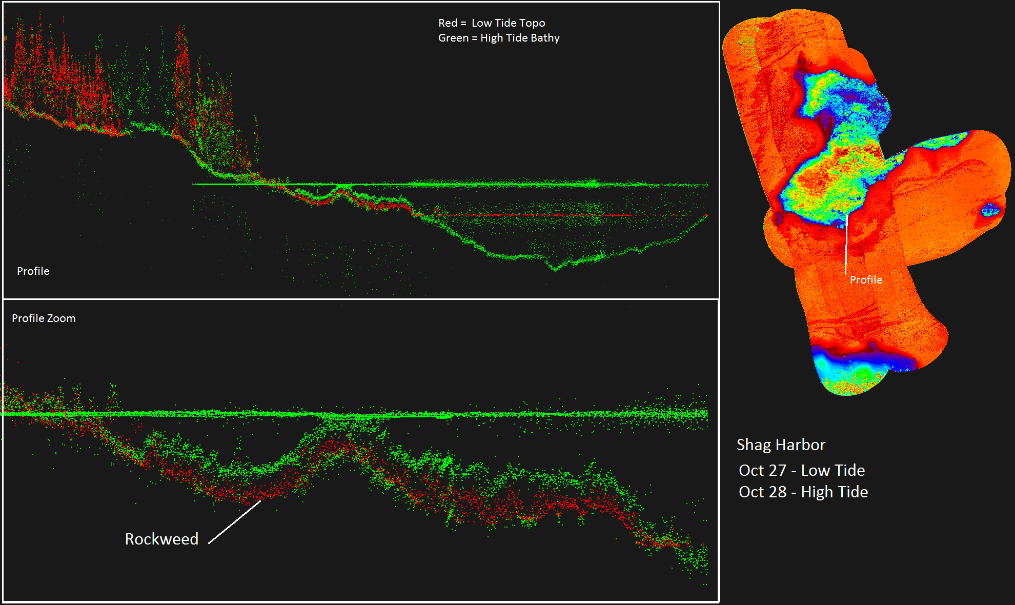Viewport: 1015px width, 605px height.
Task: Click the 'Rockweed' annotation label
Action: coord(161,539)
